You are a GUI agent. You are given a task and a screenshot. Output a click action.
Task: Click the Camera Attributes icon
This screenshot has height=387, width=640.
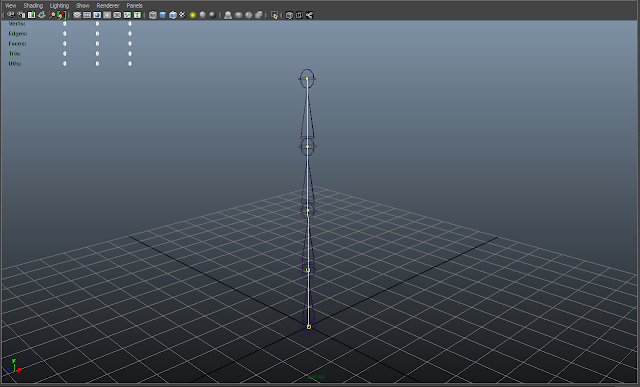pyautogui.click(x=21, y=15)
